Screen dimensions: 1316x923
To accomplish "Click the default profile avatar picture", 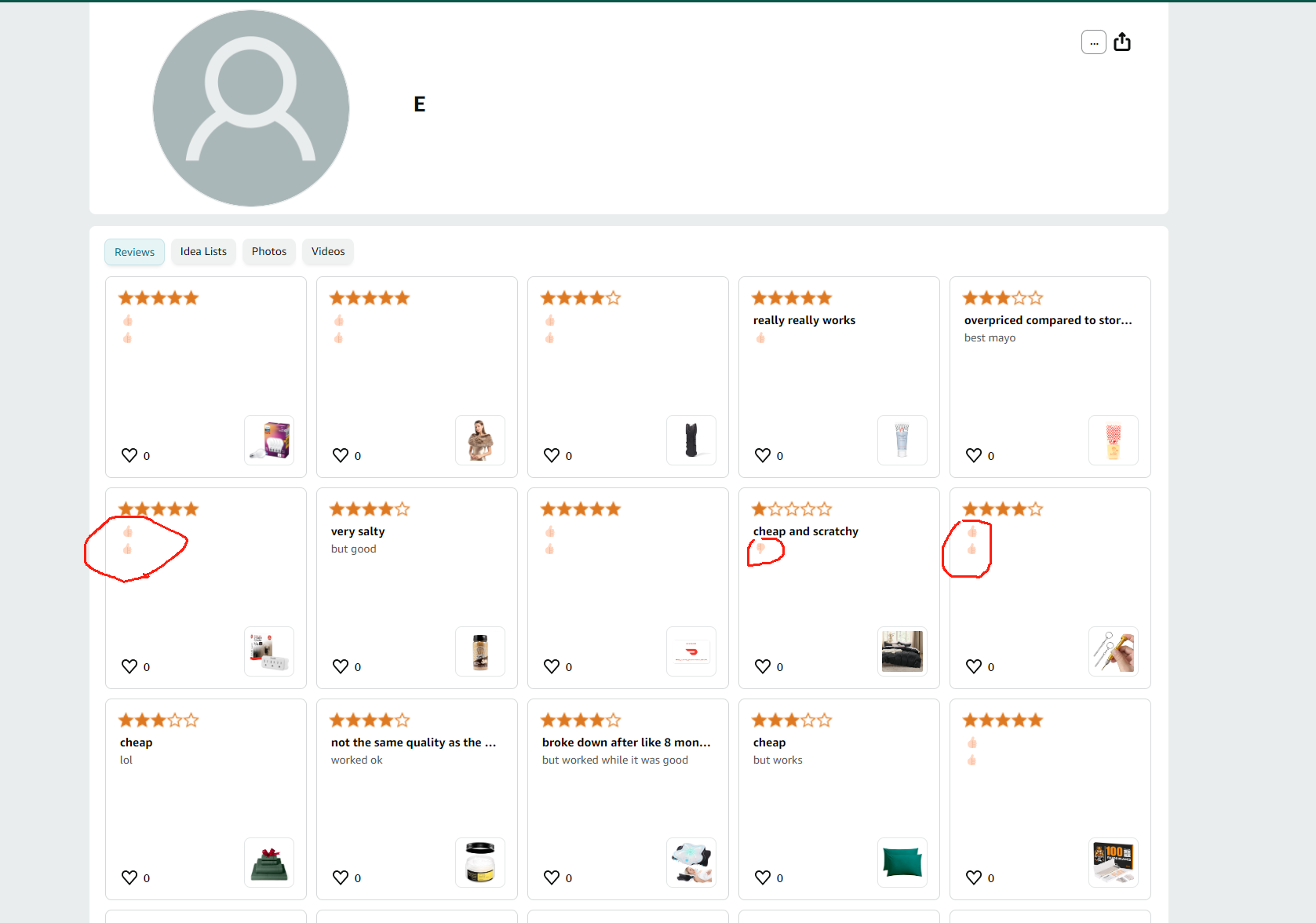I will (x=251, y=108).
